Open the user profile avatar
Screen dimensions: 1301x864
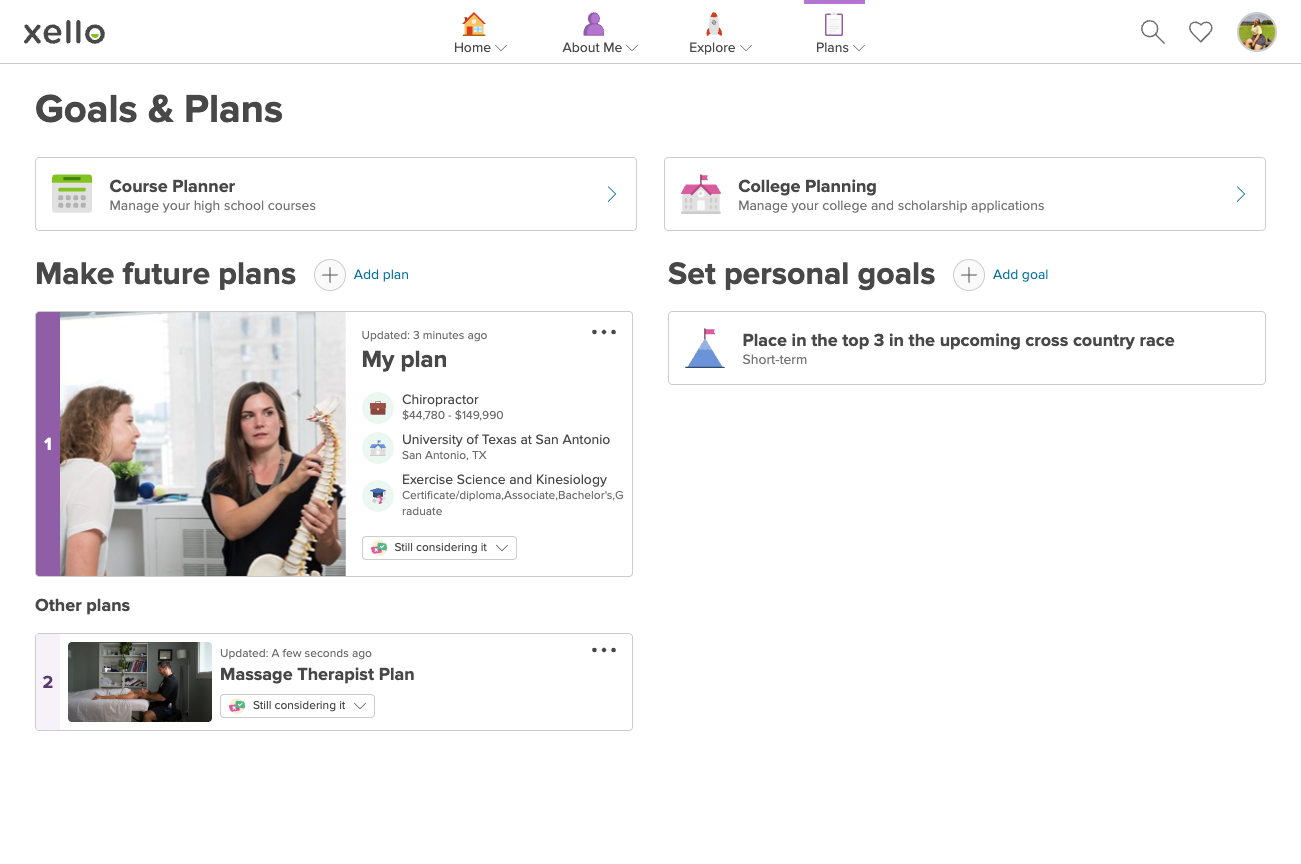point(1256,32)
